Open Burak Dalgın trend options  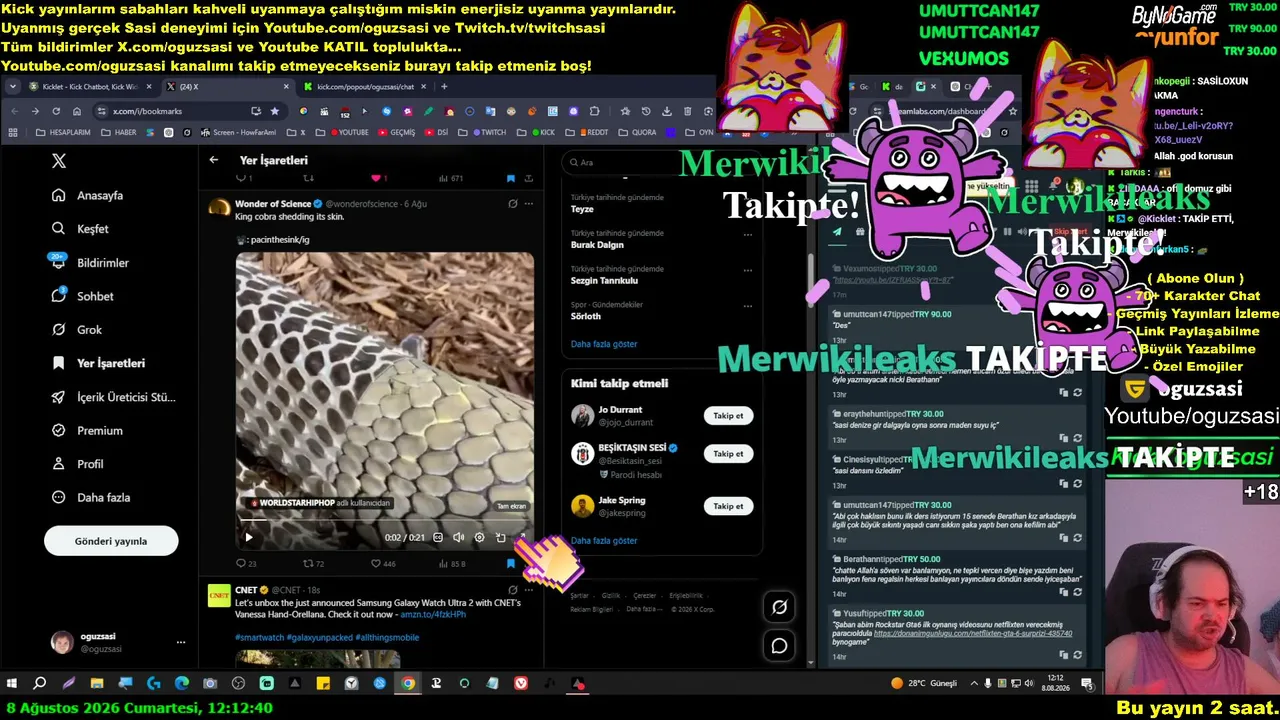747,235
